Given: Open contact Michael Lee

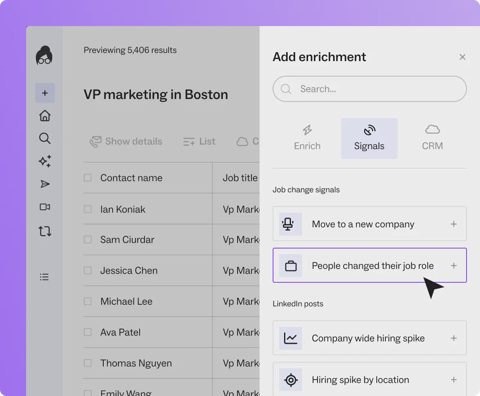Looking at the screenshot, I should [x=126, y=301].
